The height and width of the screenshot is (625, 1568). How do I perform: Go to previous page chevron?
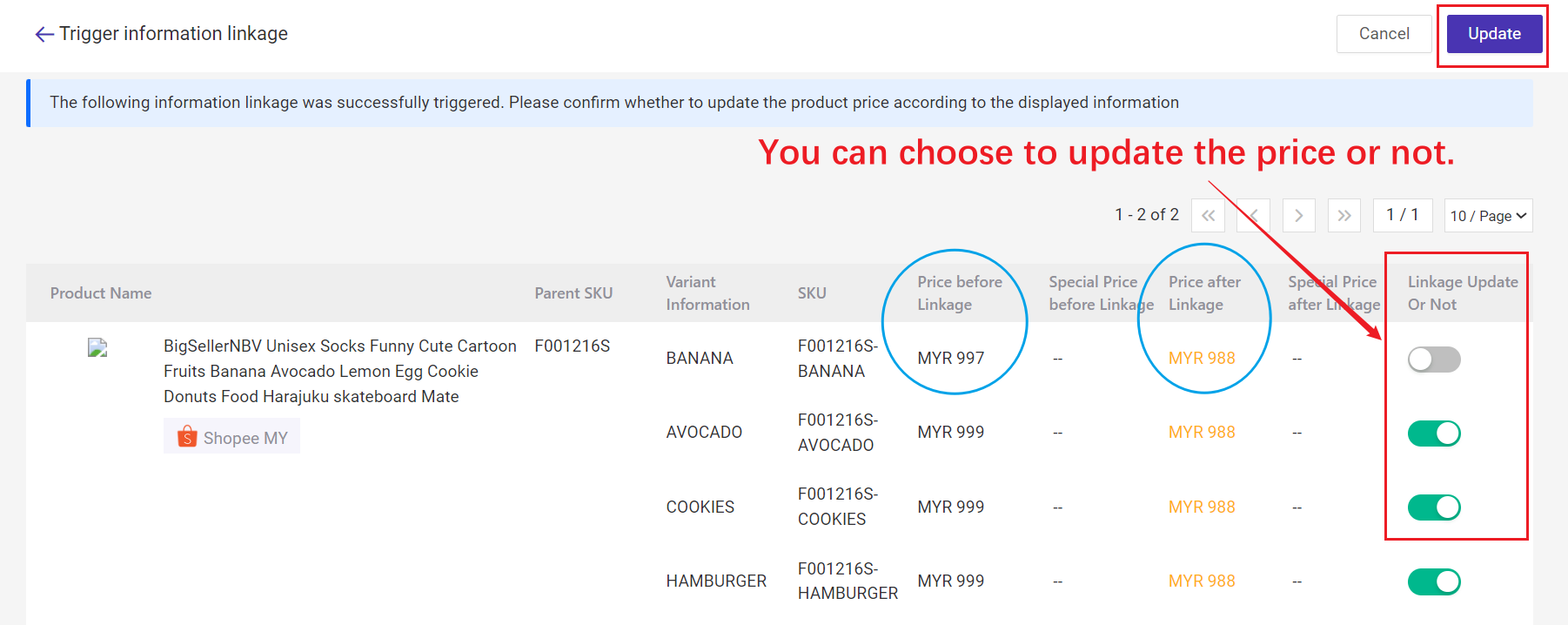1253,215
